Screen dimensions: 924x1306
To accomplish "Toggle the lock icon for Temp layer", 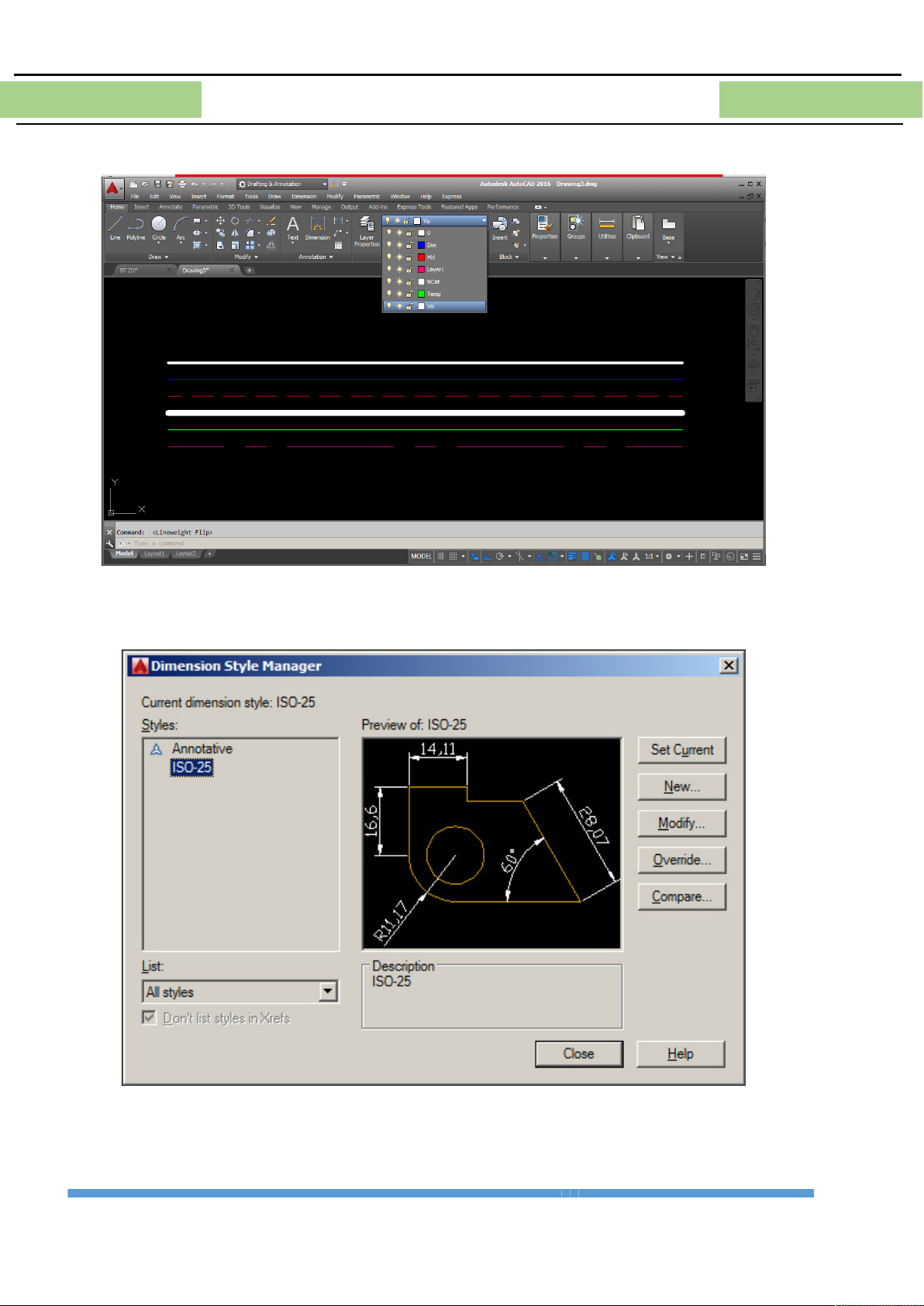I will (409, 295).
